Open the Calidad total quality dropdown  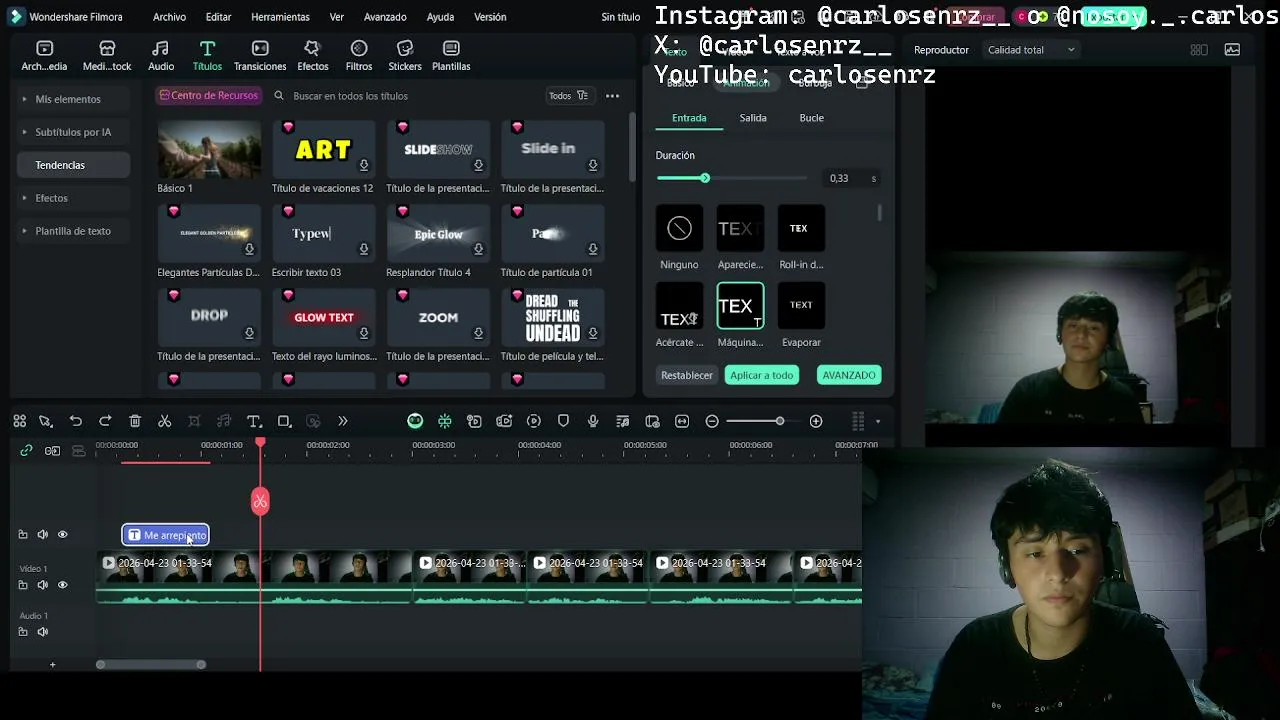1031,50
